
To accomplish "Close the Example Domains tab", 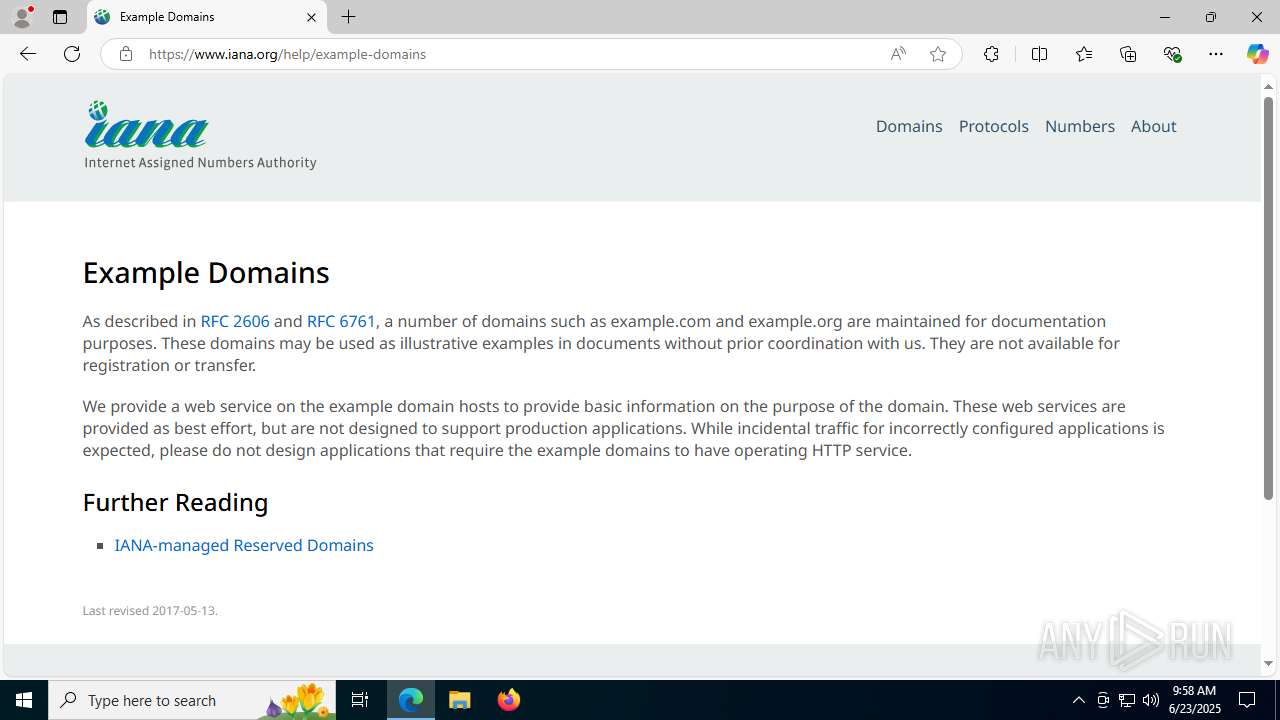I will 311,17.
